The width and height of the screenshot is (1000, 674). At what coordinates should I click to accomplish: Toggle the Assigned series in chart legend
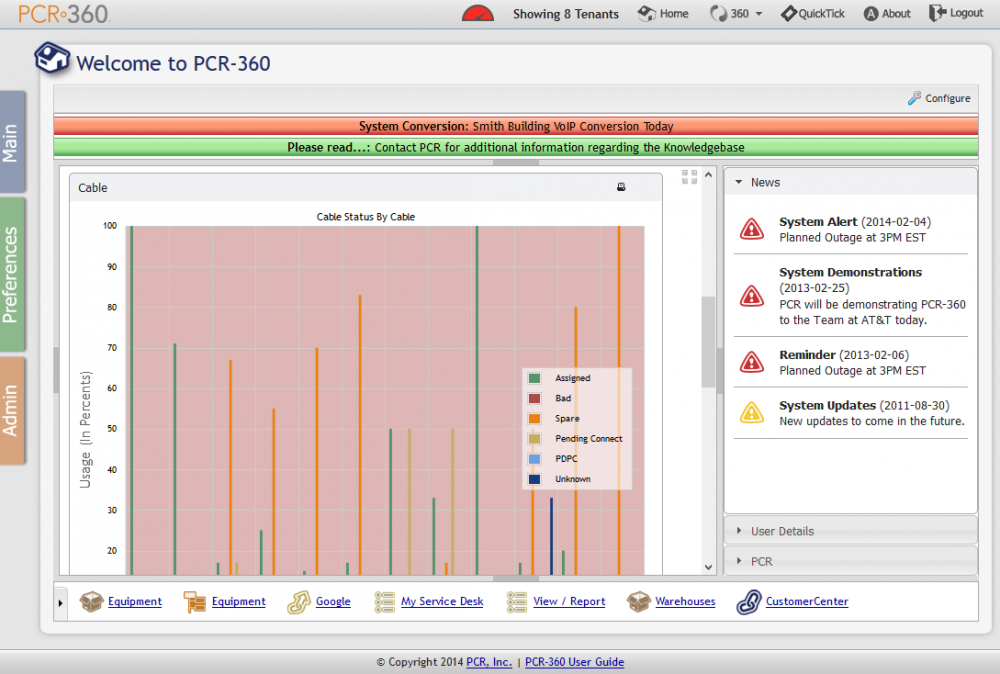click(572, 378)
